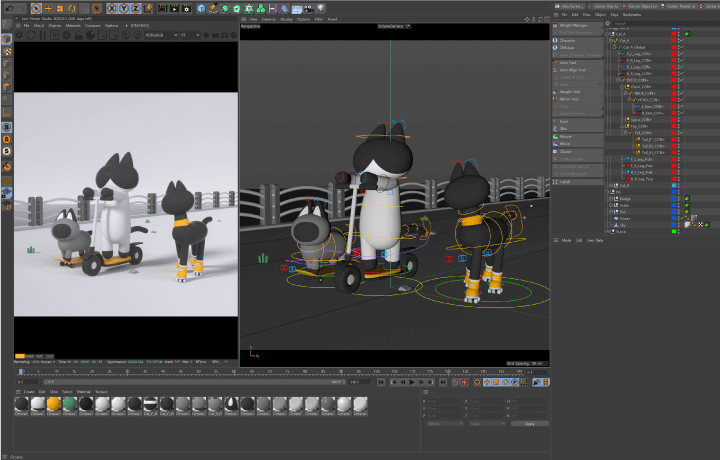This screenshot has width=720, height=460.
Task: Add a Camera object icon
Action: coord(309,8)
